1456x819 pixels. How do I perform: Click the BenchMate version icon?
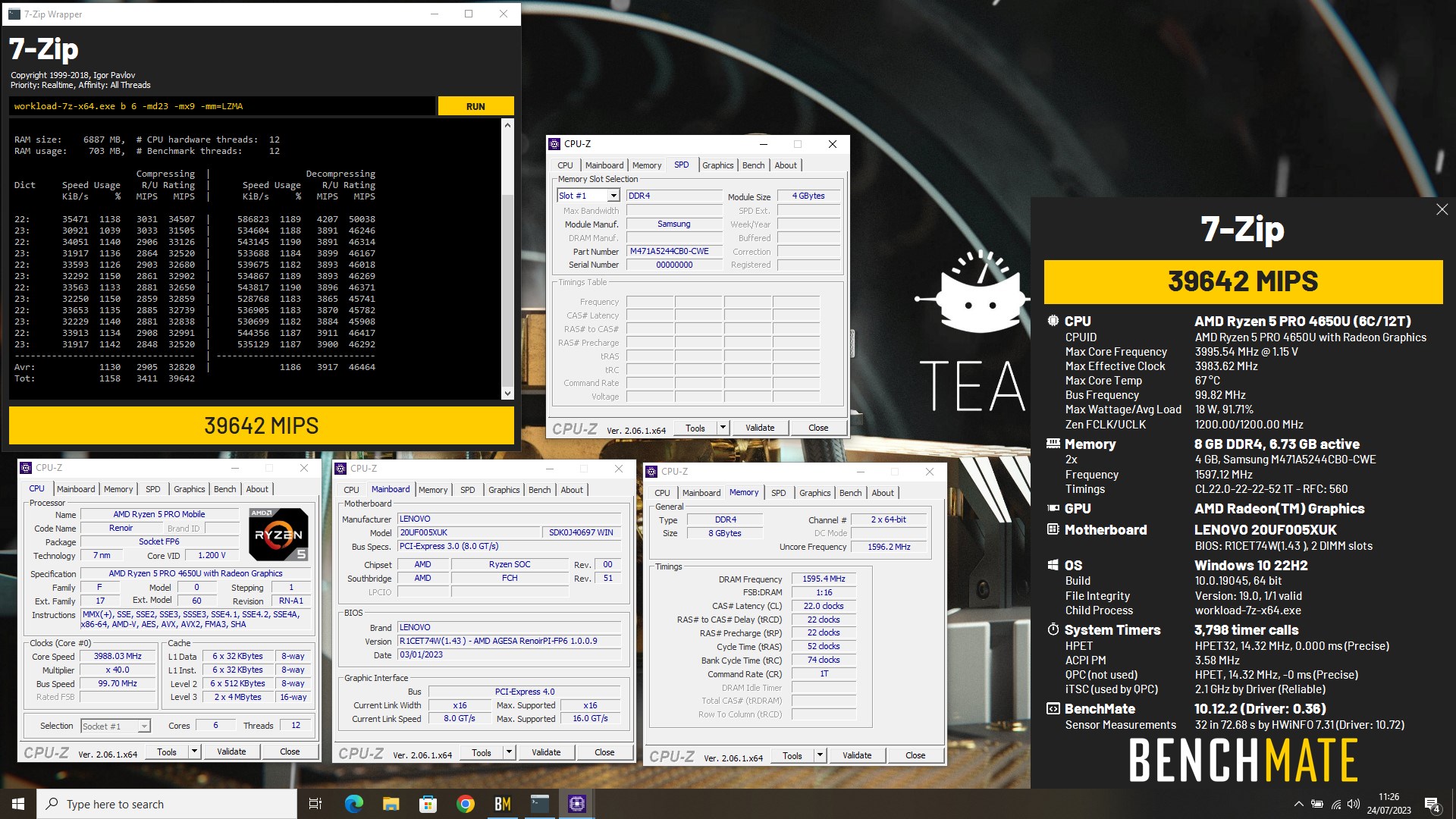(1053, 709)
